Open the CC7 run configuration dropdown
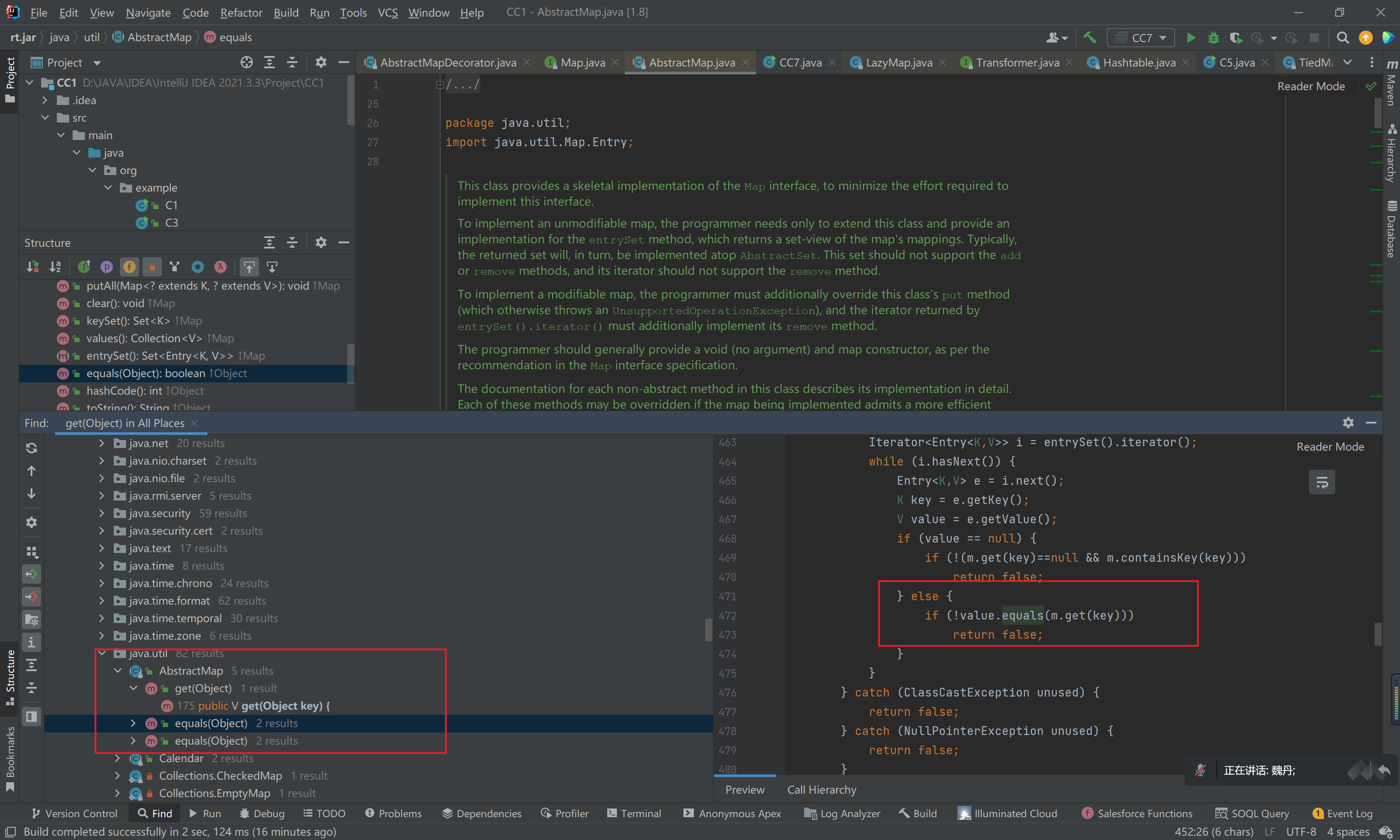The width and height of the screenshot is (1400, 840). coord(1141,38)
